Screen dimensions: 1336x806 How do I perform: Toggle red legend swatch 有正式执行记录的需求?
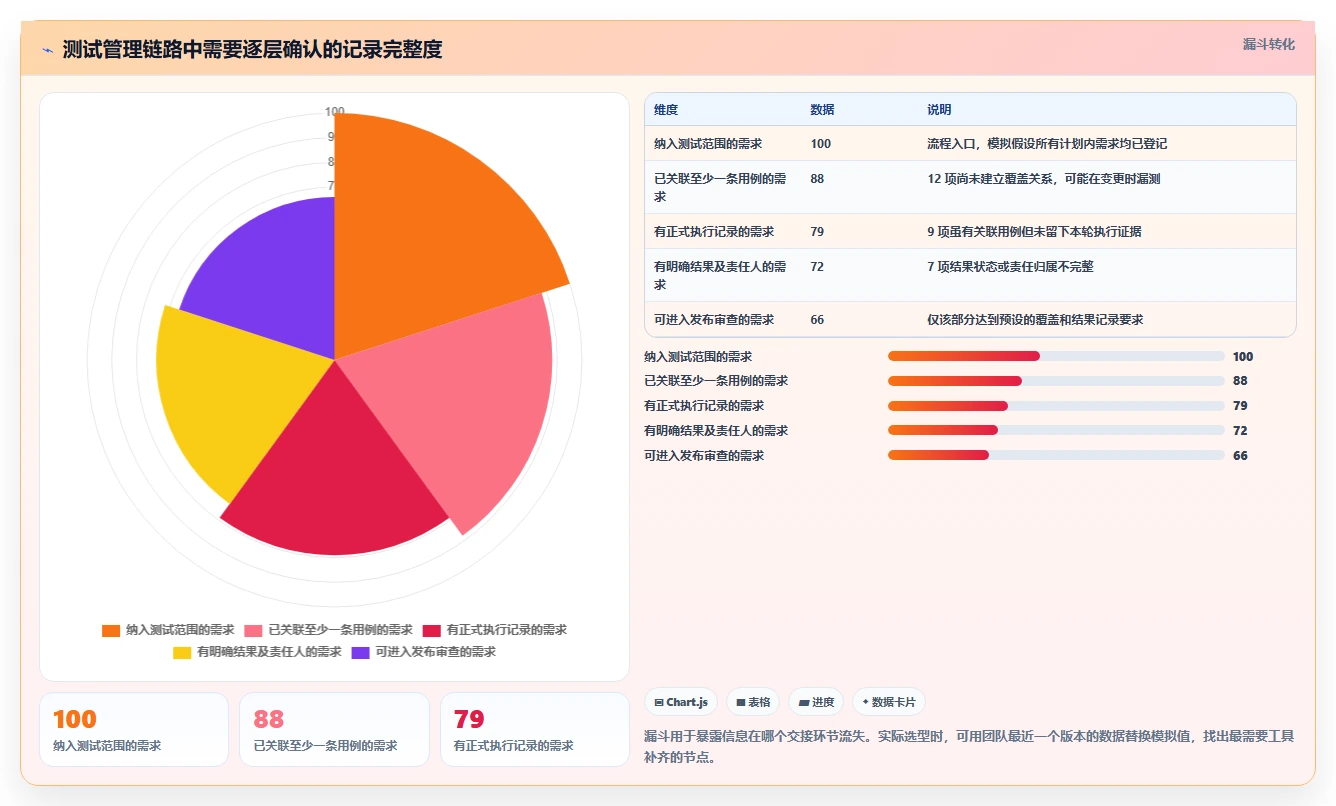(x=431, y=631)
